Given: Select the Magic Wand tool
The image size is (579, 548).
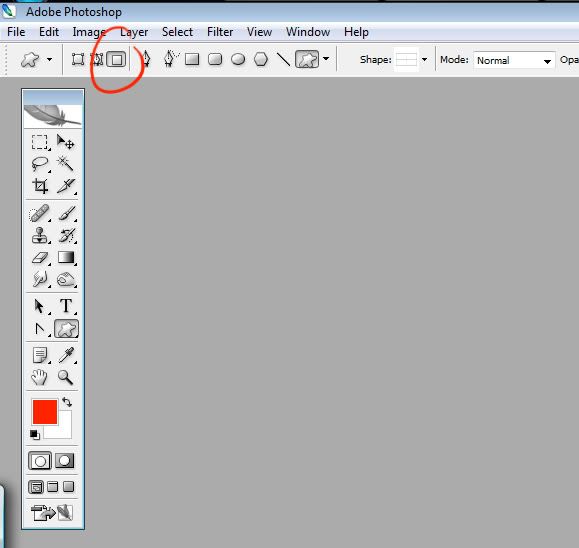Looking at the screenshot, I should point(65,164).
